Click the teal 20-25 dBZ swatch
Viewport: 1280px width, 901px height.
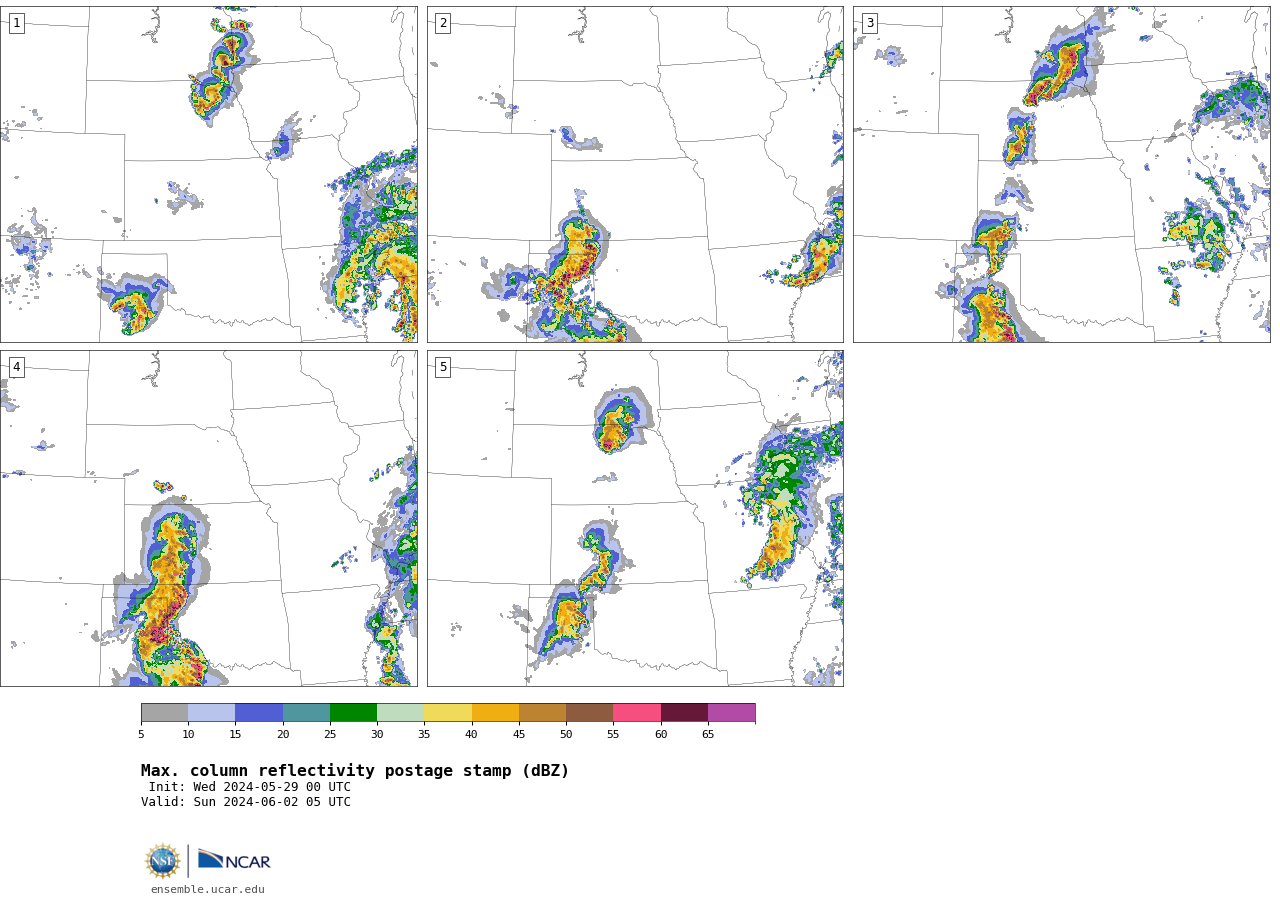[x=306, y=712]
